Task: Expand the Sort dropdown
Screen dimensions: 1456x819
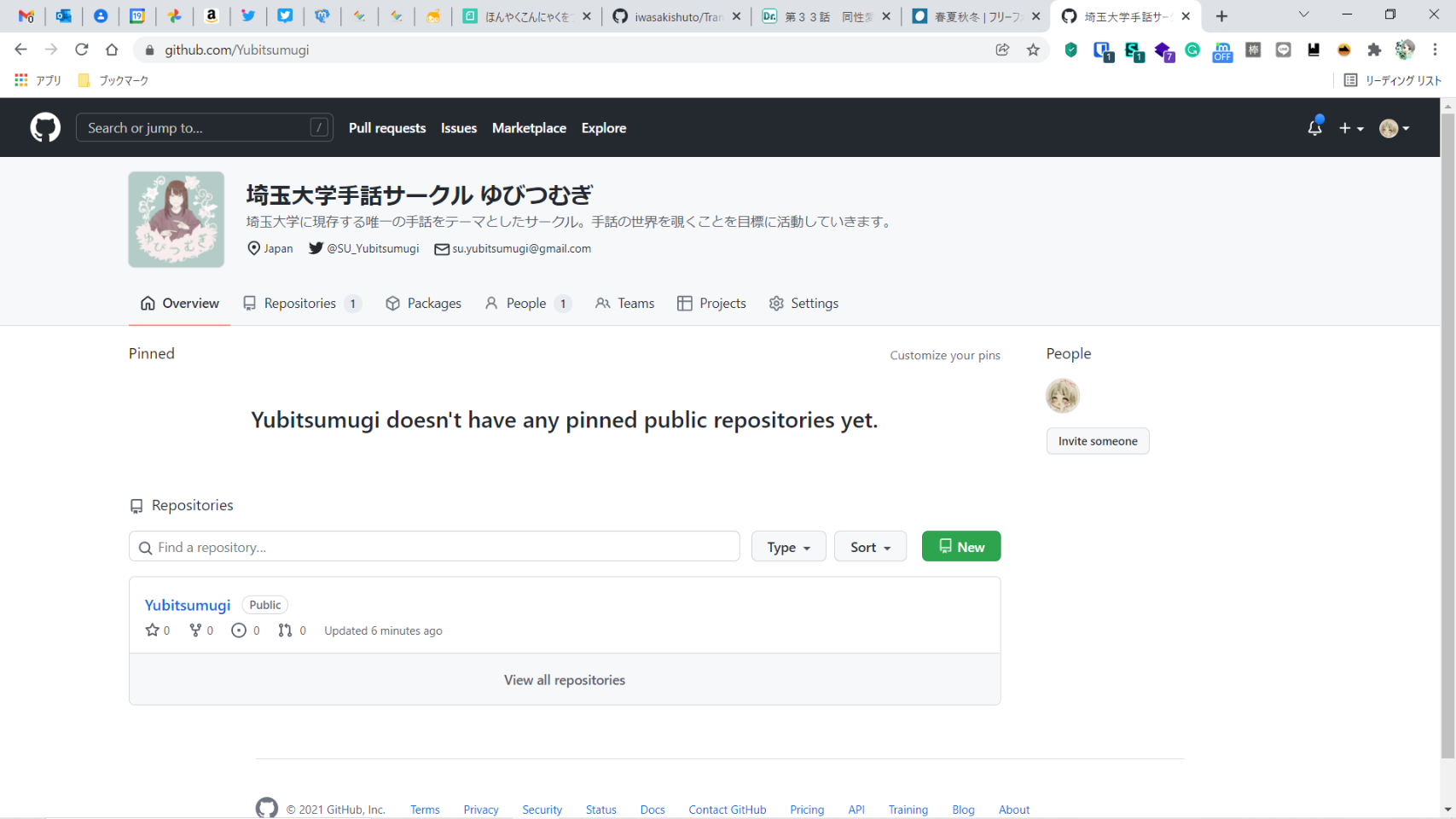Action: pos(869,547)
